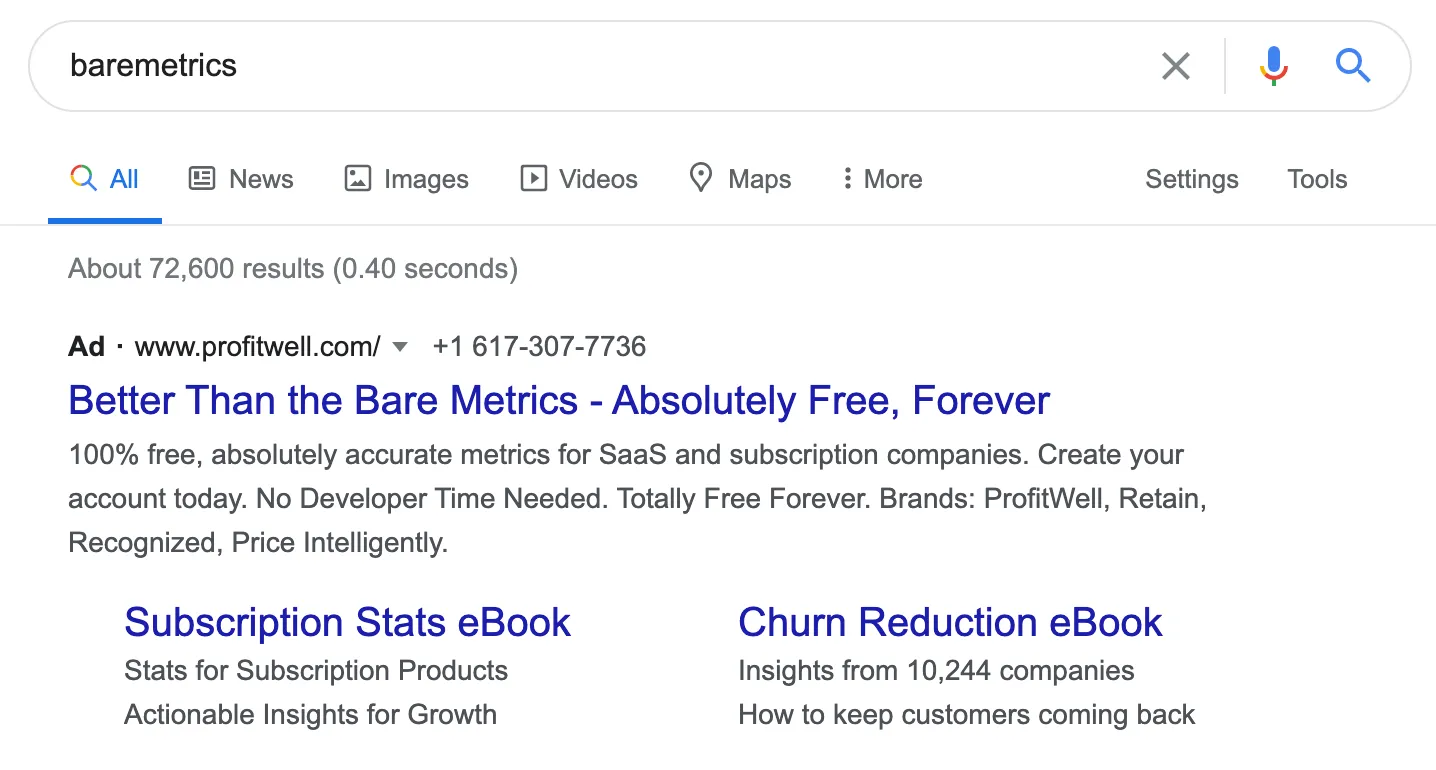Switch to the News tab

click(x=261, y=178)
